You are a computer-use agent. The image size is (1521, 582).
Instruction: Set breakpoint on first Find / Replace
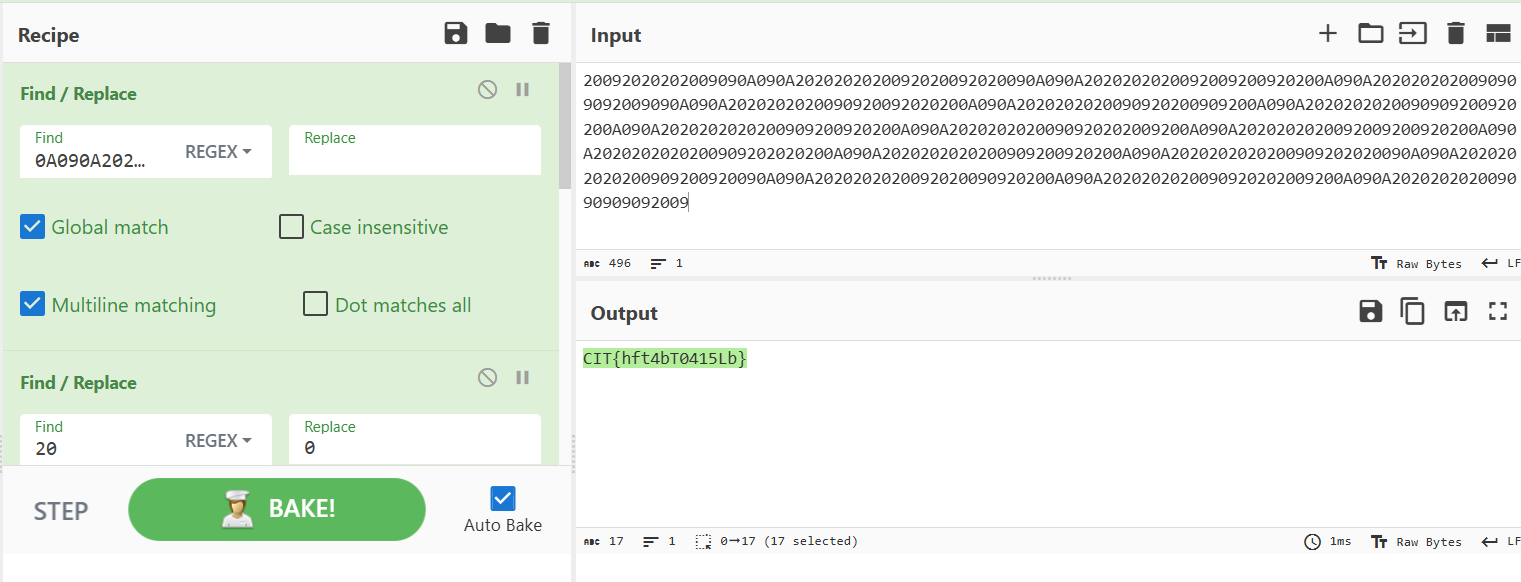522,90
